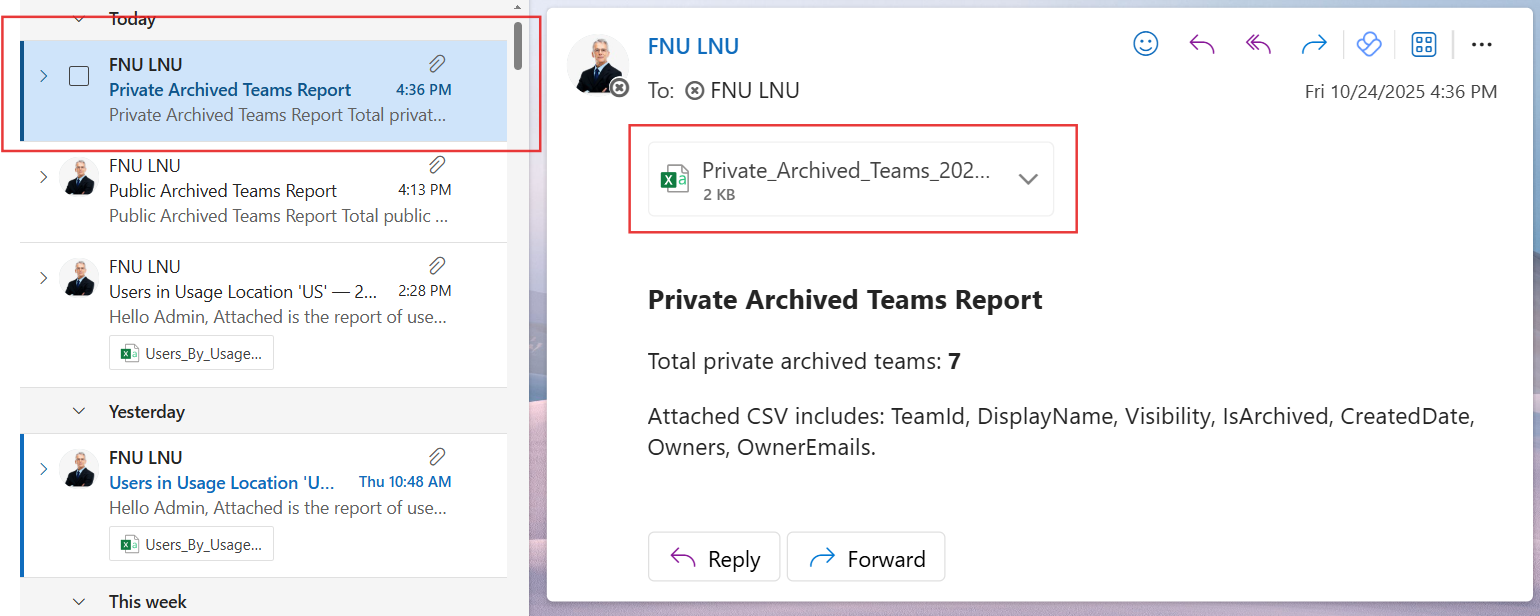Screen dimensions: 1540x616
Task: Open the Private_Archived_Teams attachment dropdown arrow
Action: pos(1028,179)
